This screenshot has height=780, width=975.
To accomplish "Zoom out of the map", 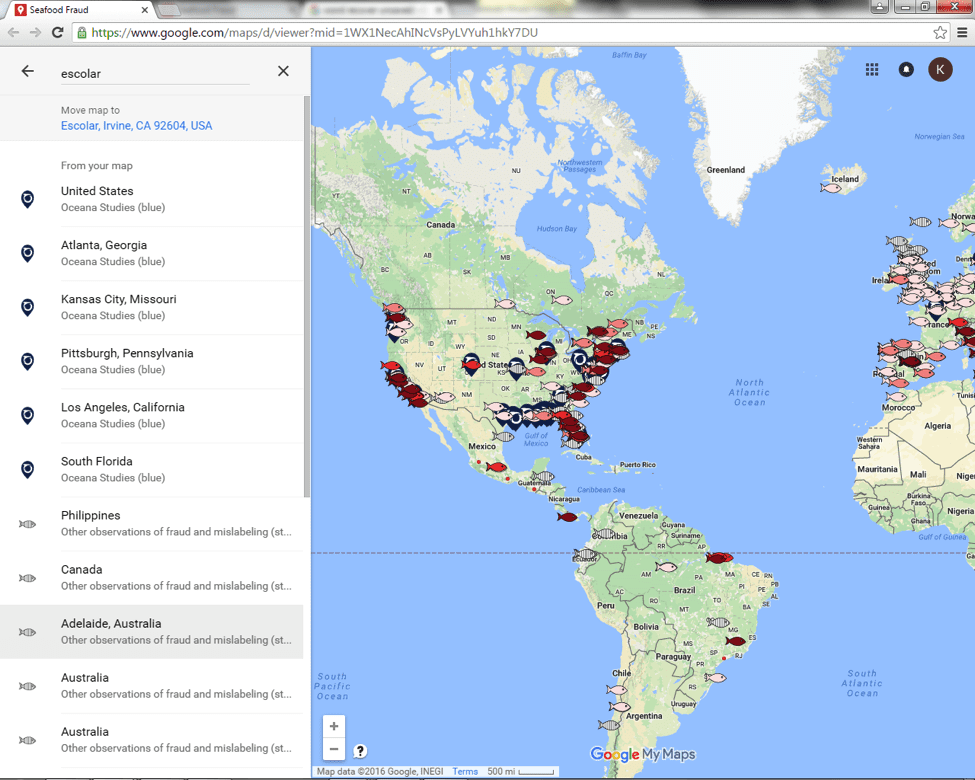I will [334, 748].
